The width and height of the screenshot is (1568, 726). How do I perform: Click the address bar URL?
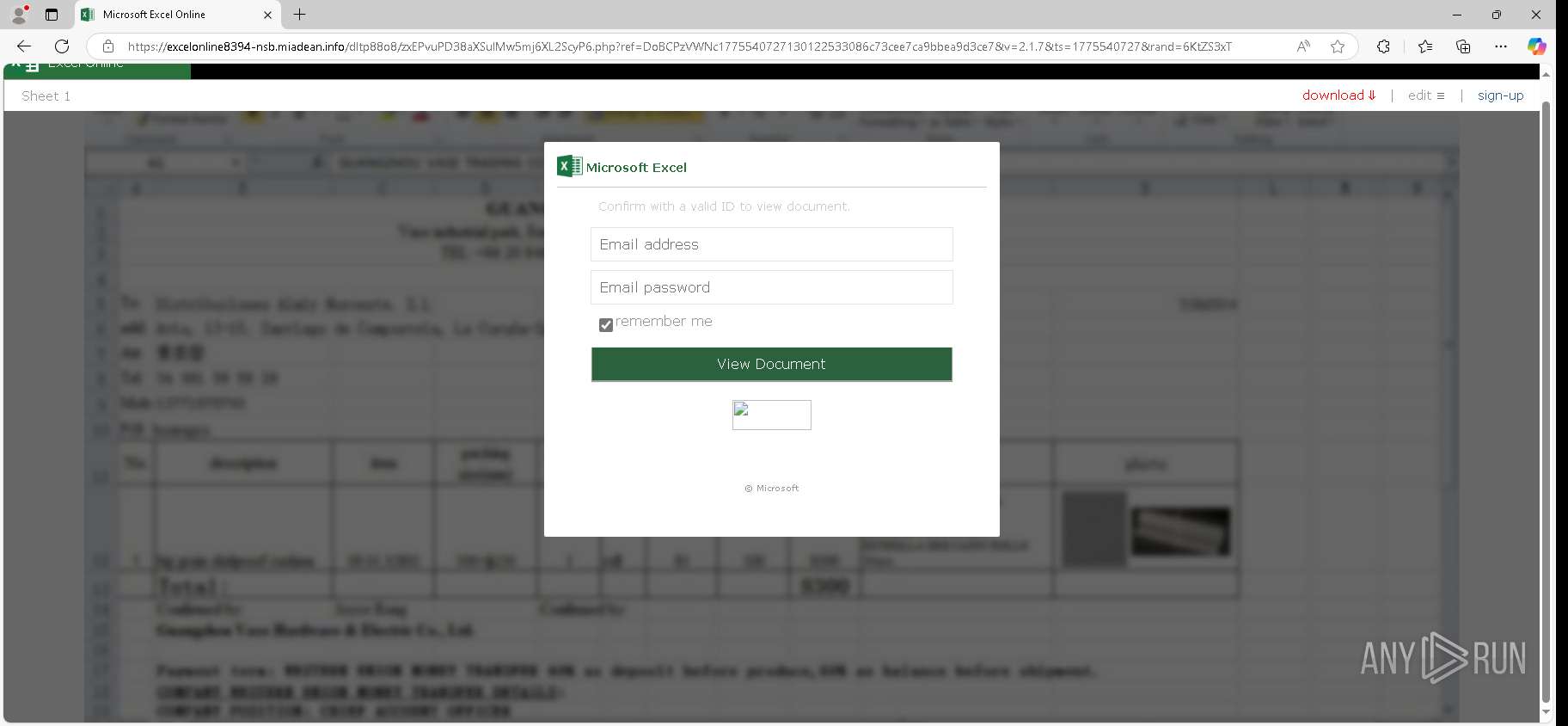[x=679, y=46]
